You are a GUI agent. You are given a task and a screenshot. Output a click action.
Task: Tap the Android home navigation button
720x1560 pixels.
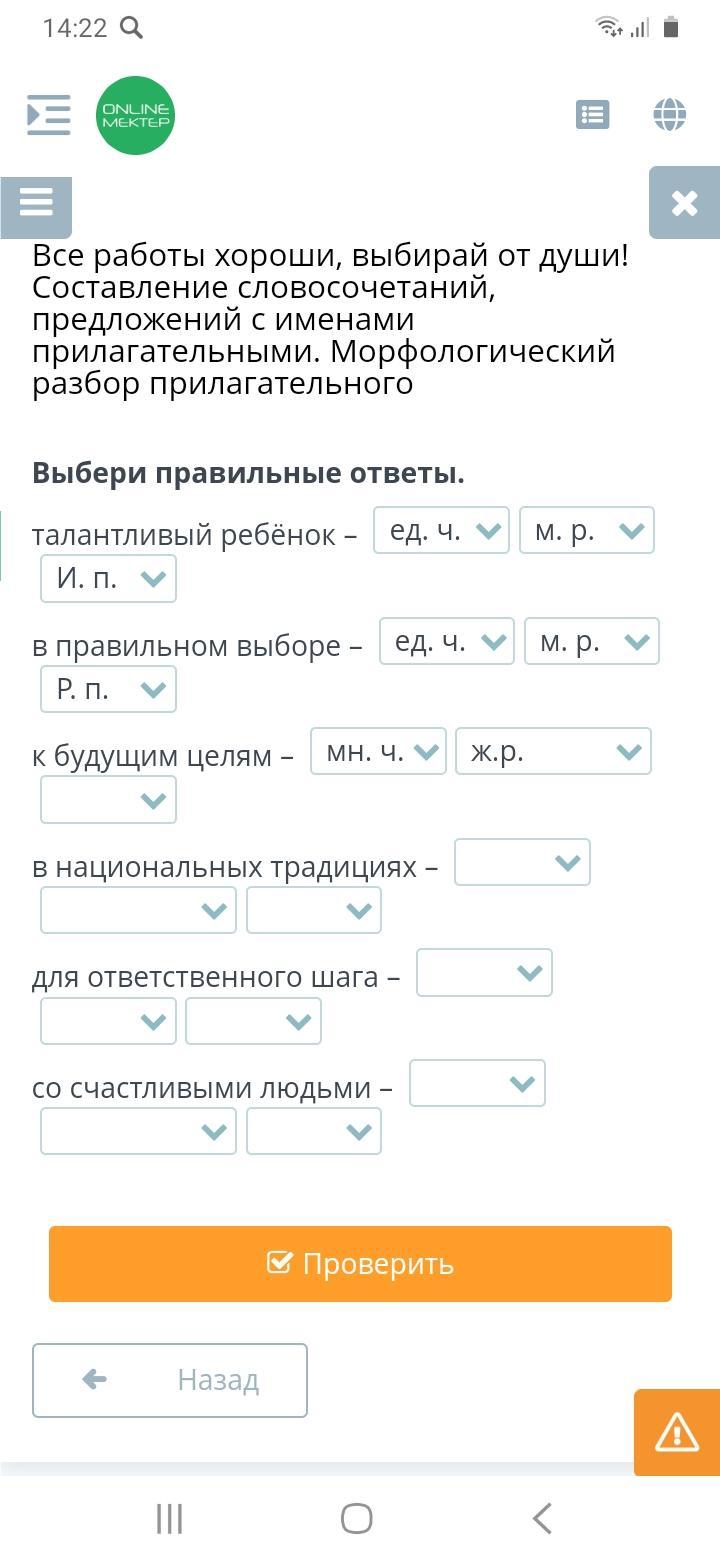[x=357, y=1519]
